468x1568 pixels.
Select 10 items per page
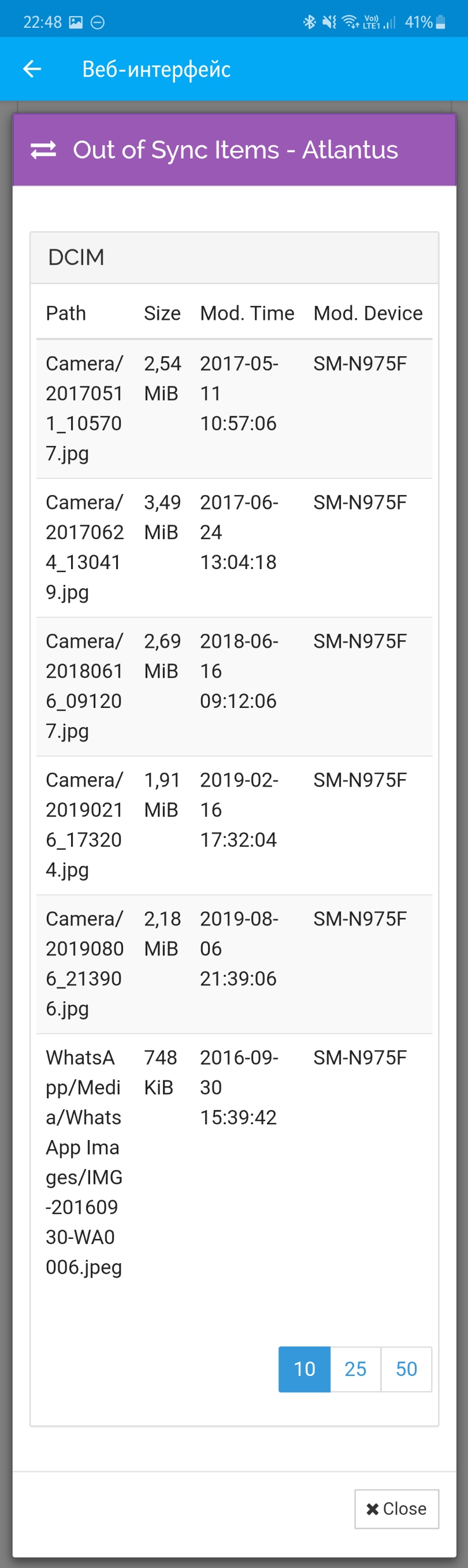pos(304,1369)
